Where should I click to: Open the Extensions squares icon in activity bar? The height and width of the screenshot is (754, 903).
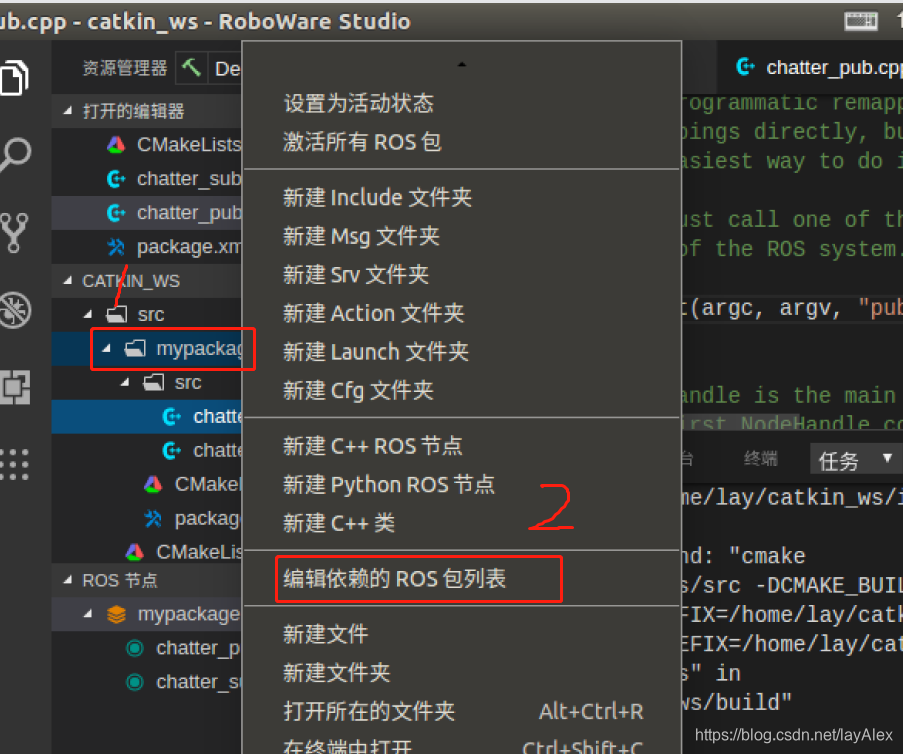pyautogui.click(x=15, y=387)
